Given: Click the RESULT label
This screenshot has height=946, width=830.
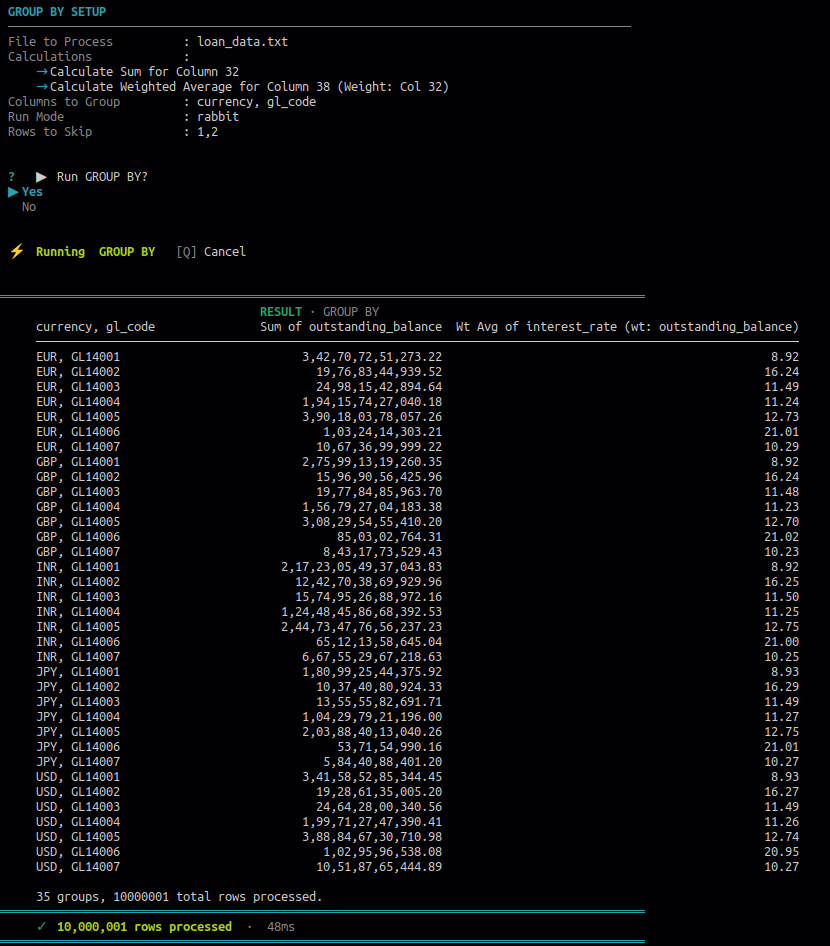Looking at the screenshot, I should (280, 312).
